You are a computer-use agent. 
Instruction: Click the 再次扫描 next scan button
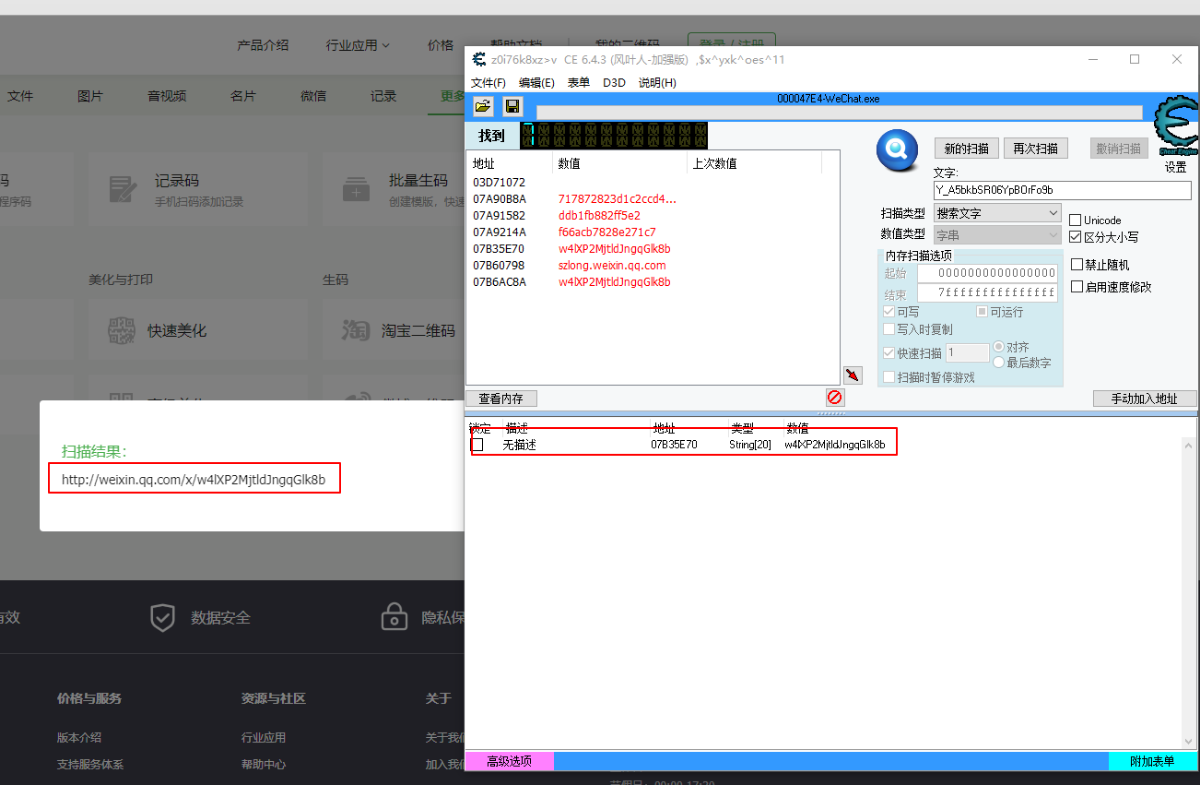pyautogui.click(x=1035, y=148)
